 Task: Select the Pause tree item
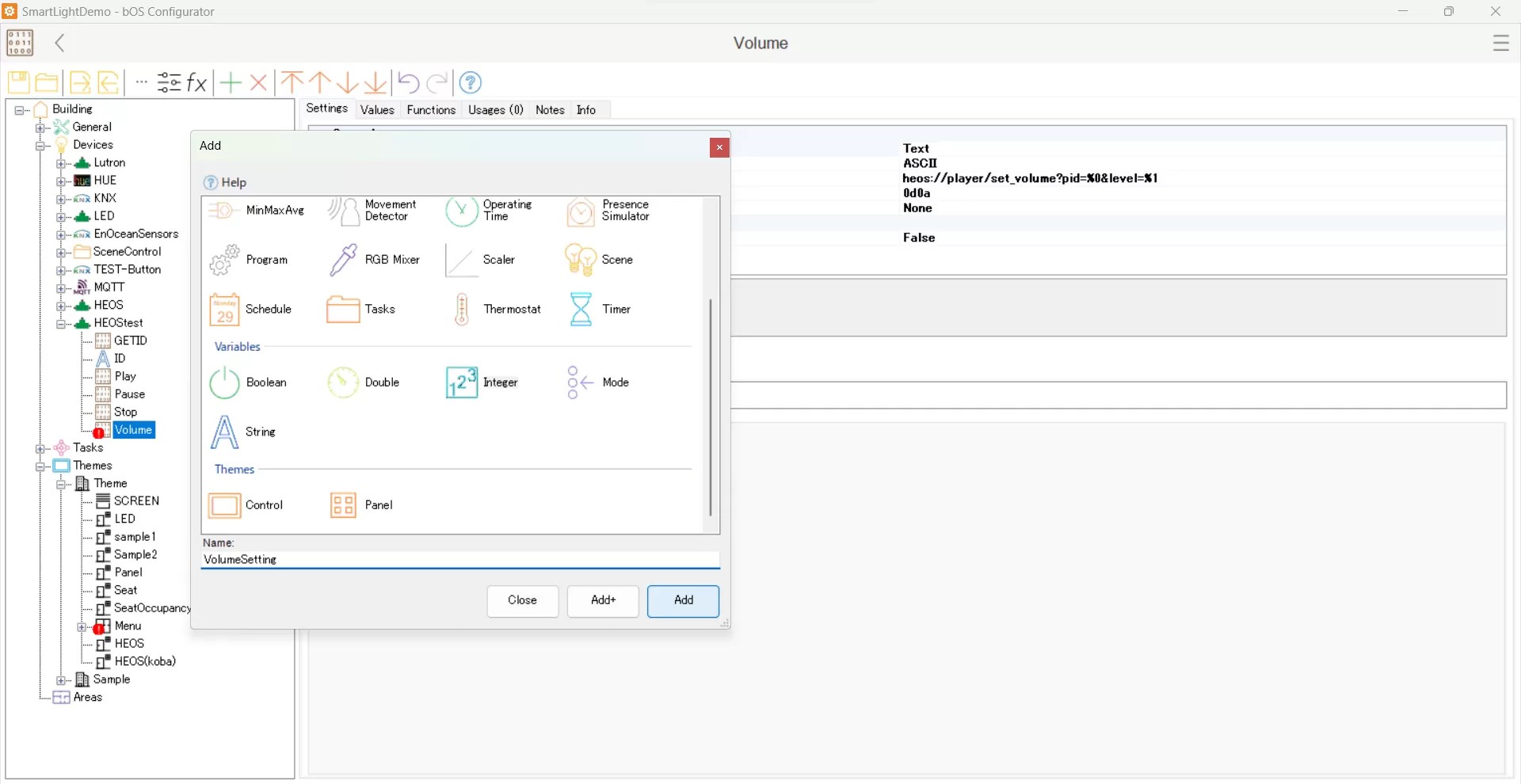[x=130, y=395]
